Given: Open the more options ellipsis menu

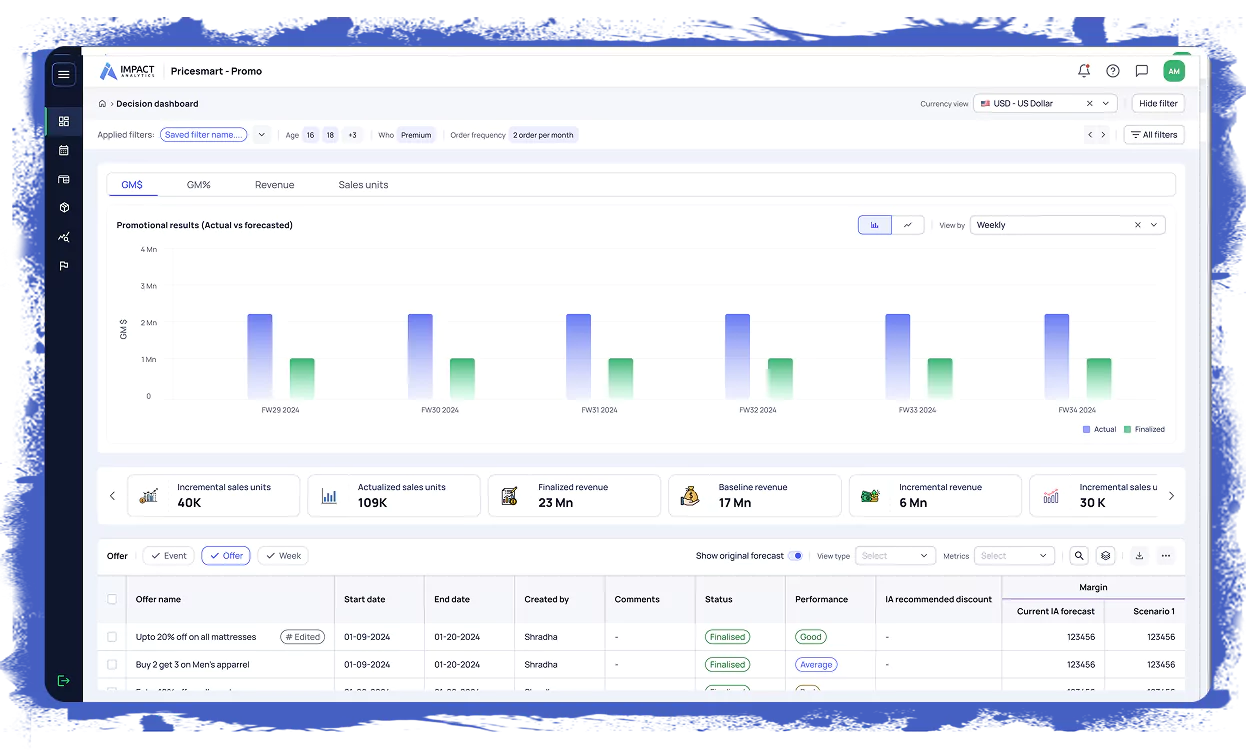Looking at the screenshot, I should tap(1166, 556).
